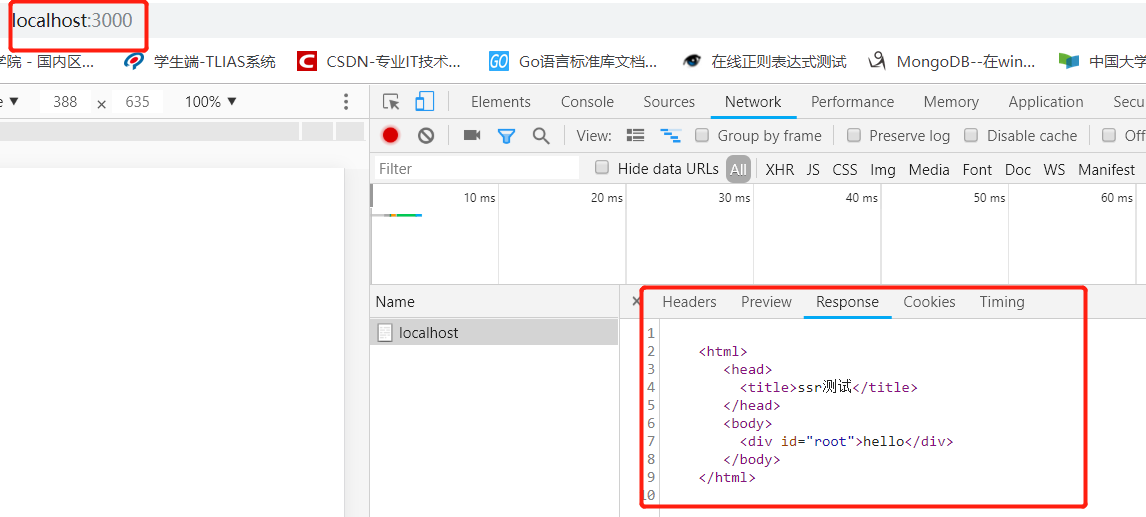Click the device height field 635
Viewport: 1146px width, 517px height.
[137, 102]
